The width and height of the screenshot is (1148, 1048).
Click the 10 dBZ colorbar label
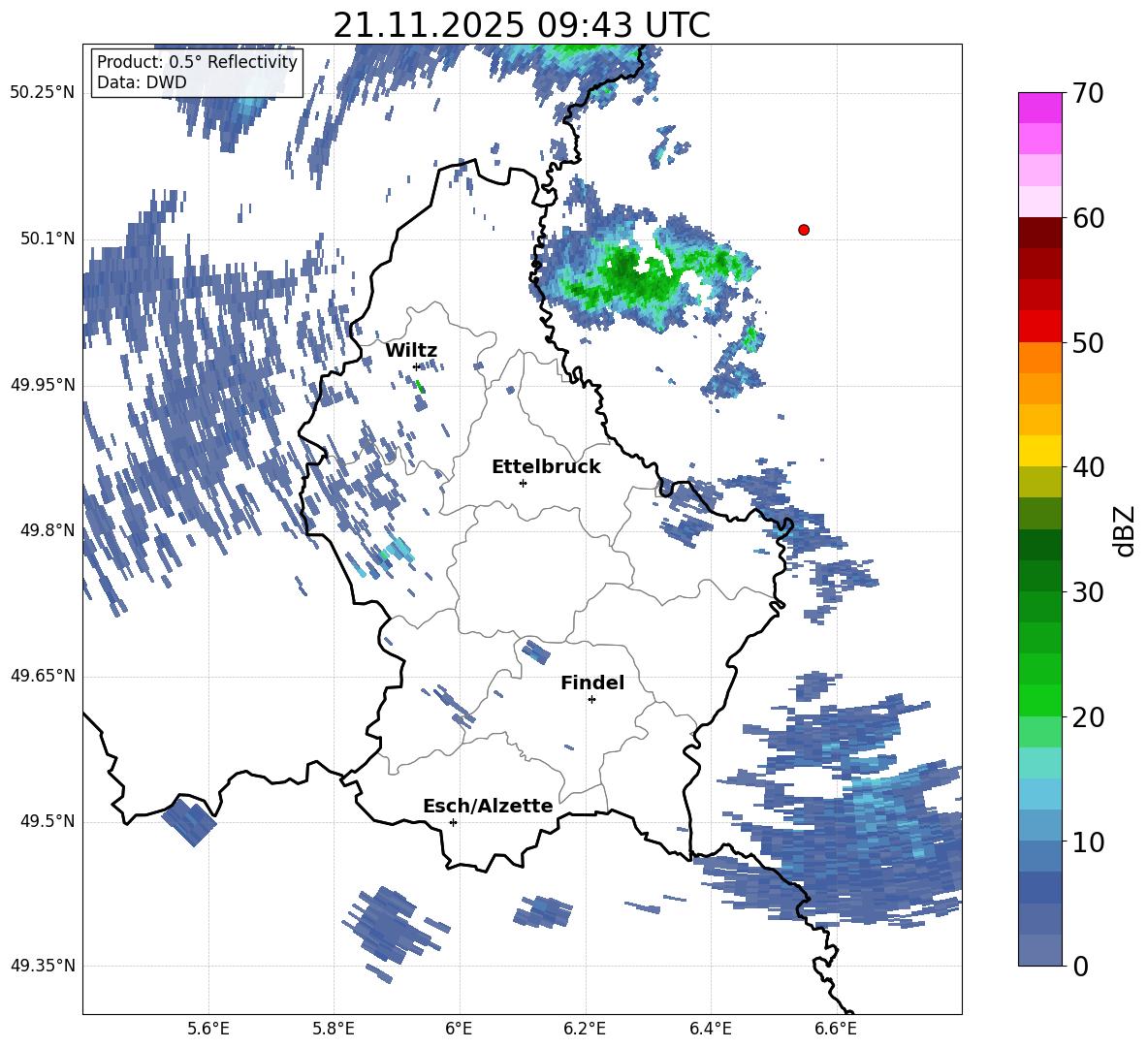pos(1088,842)
